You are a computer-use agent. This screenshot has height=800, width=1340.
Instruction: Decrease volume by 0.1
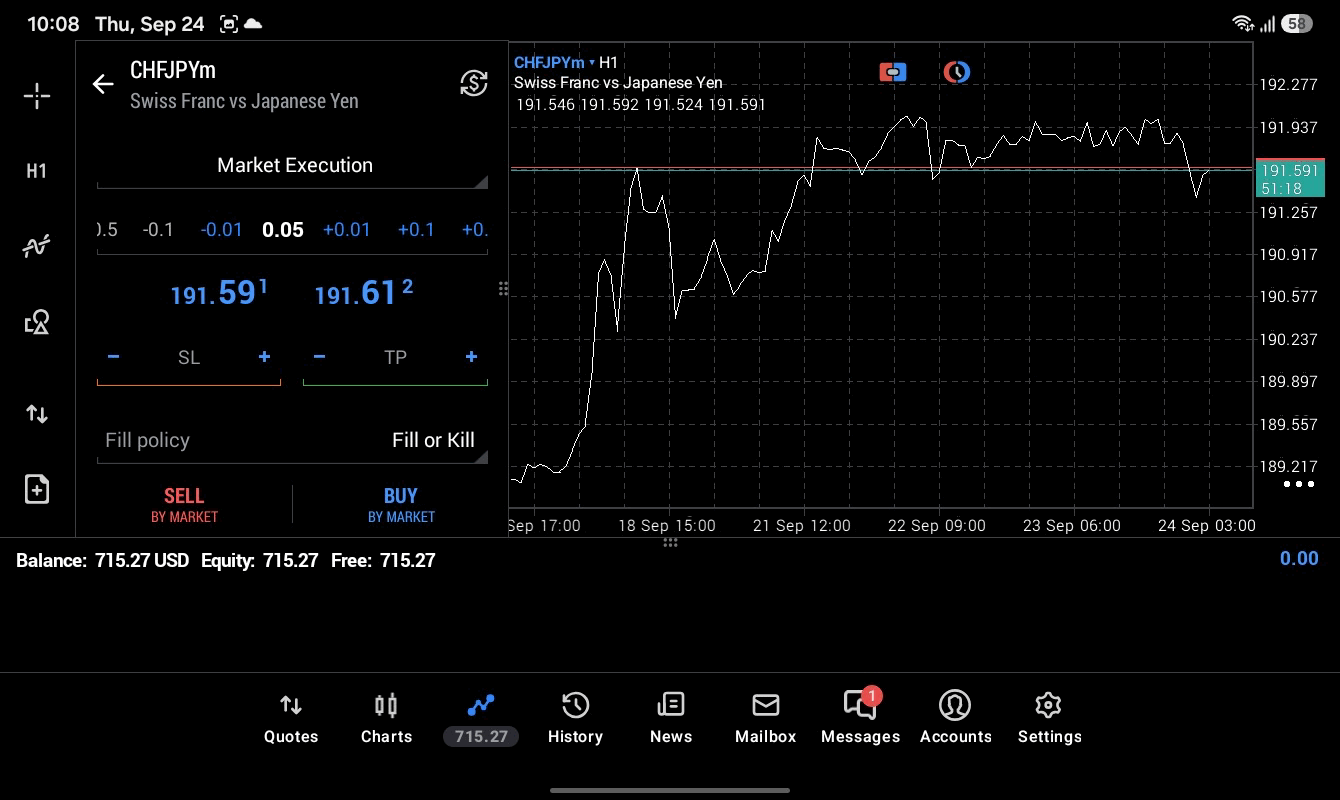[x=158, y=230]
